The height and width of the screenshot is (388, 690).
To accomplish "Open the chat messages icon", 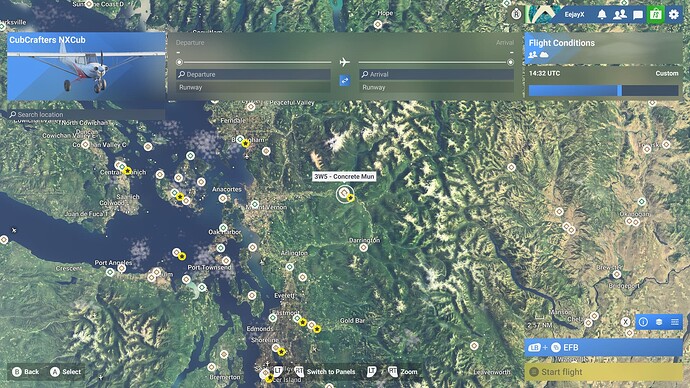I will tap(638, 15).
